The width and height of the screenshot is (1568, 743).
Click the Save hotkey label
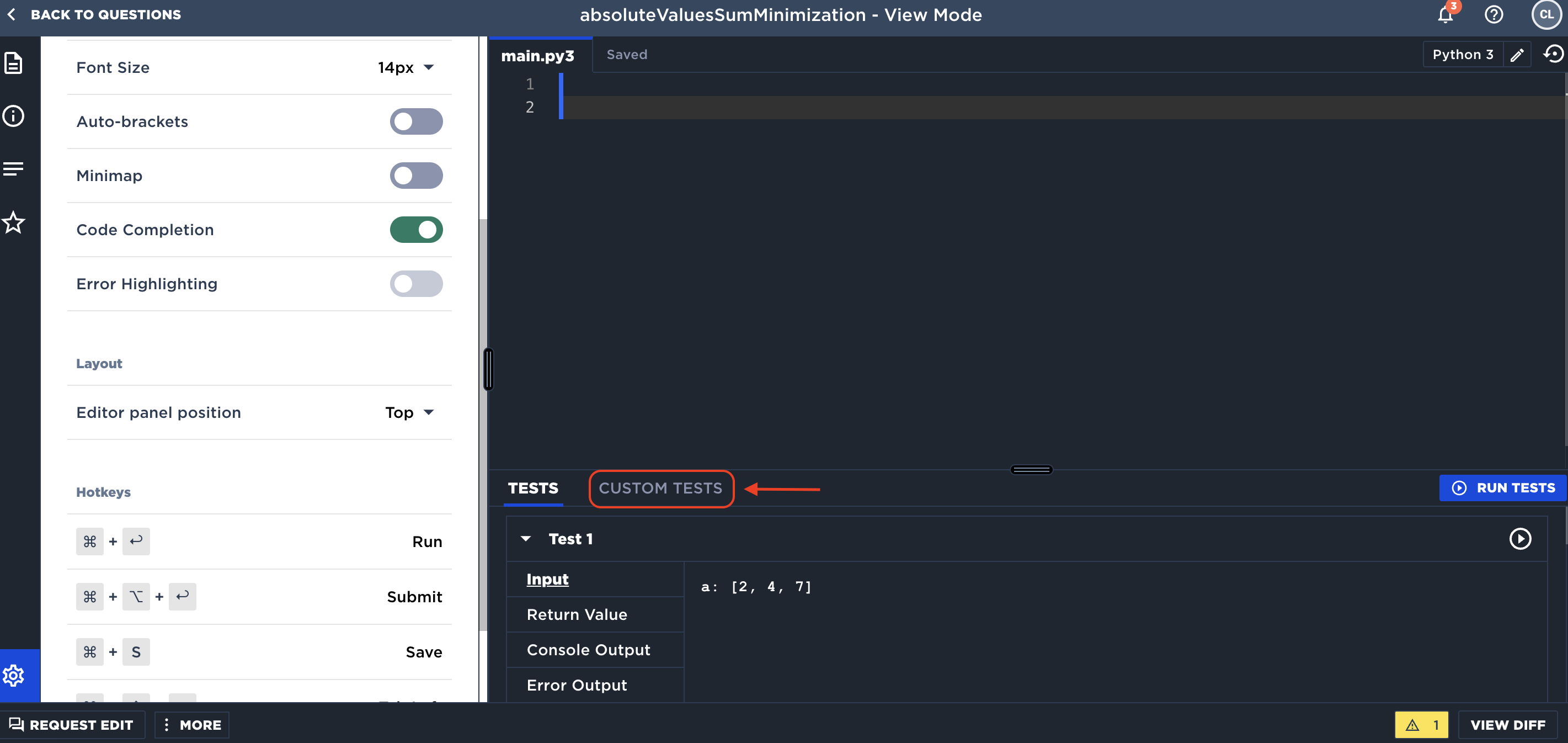tap(424, 652)
